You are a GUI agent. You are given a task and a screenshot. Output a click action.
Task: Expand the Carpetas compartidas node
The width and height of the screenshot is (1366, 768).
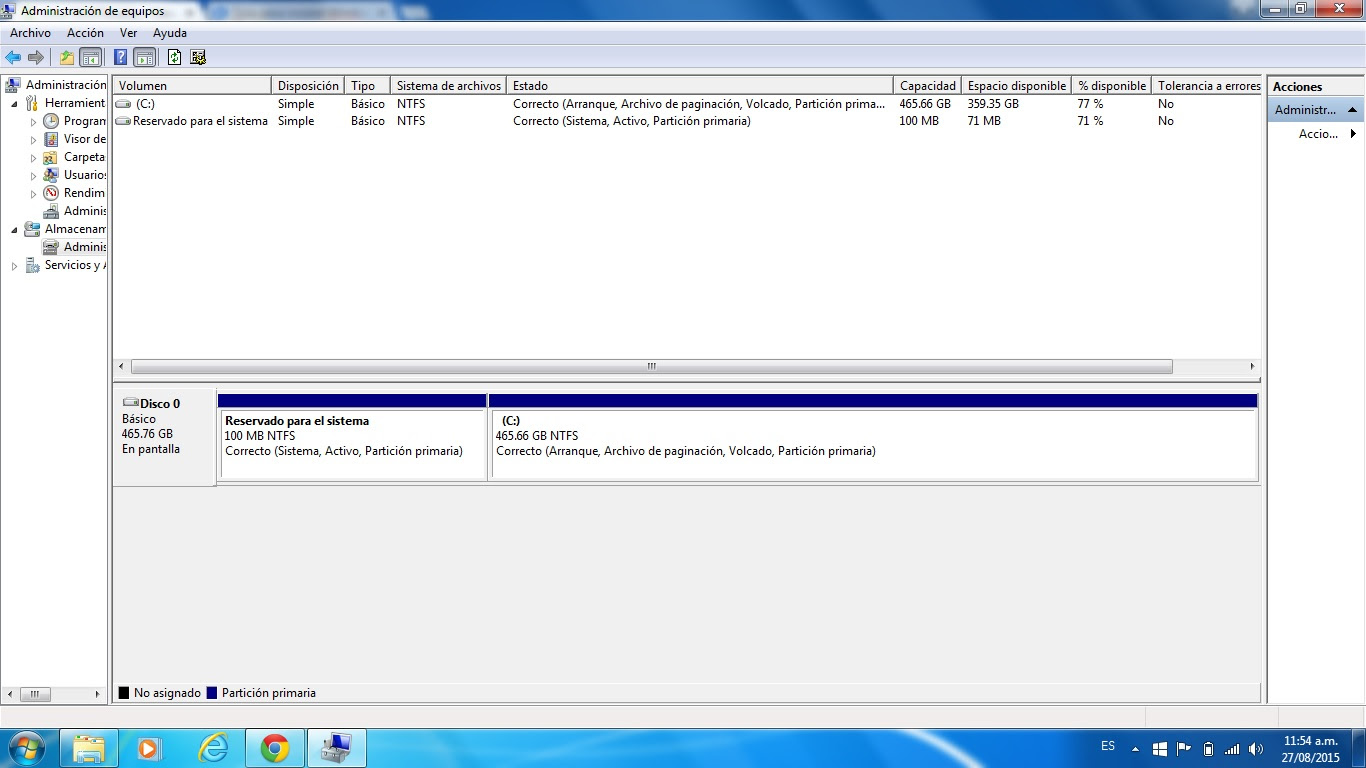[x=33, y=157]
